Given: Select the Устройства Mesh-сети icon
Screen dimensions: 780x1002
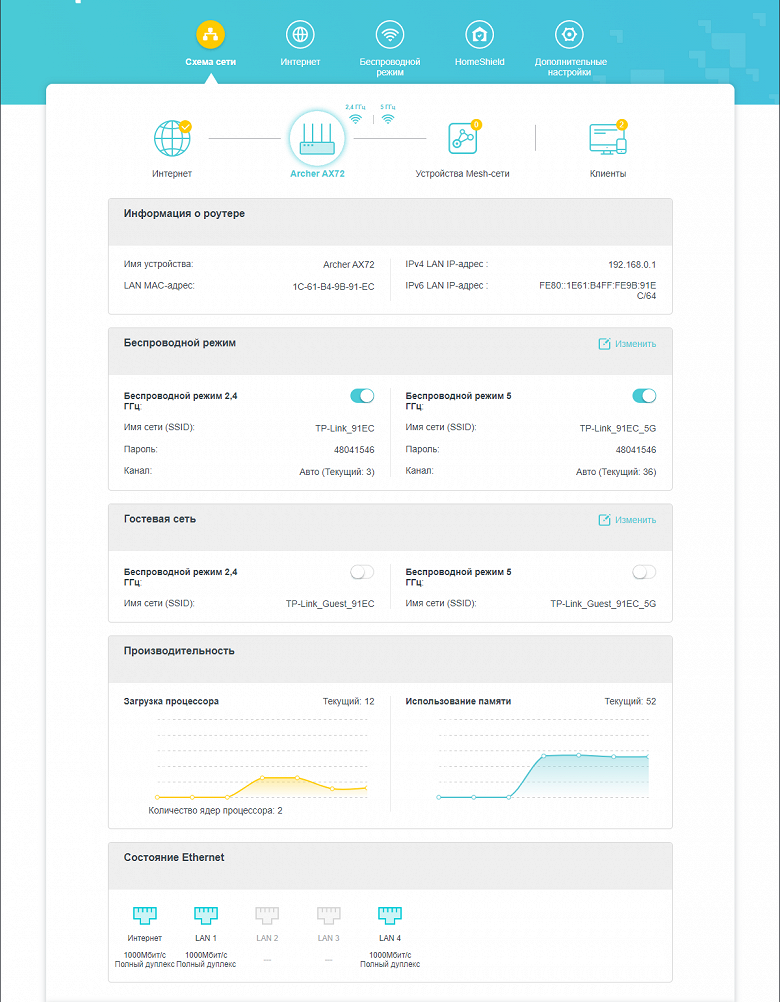Looking at the screenshot, I should pos(463,138).
